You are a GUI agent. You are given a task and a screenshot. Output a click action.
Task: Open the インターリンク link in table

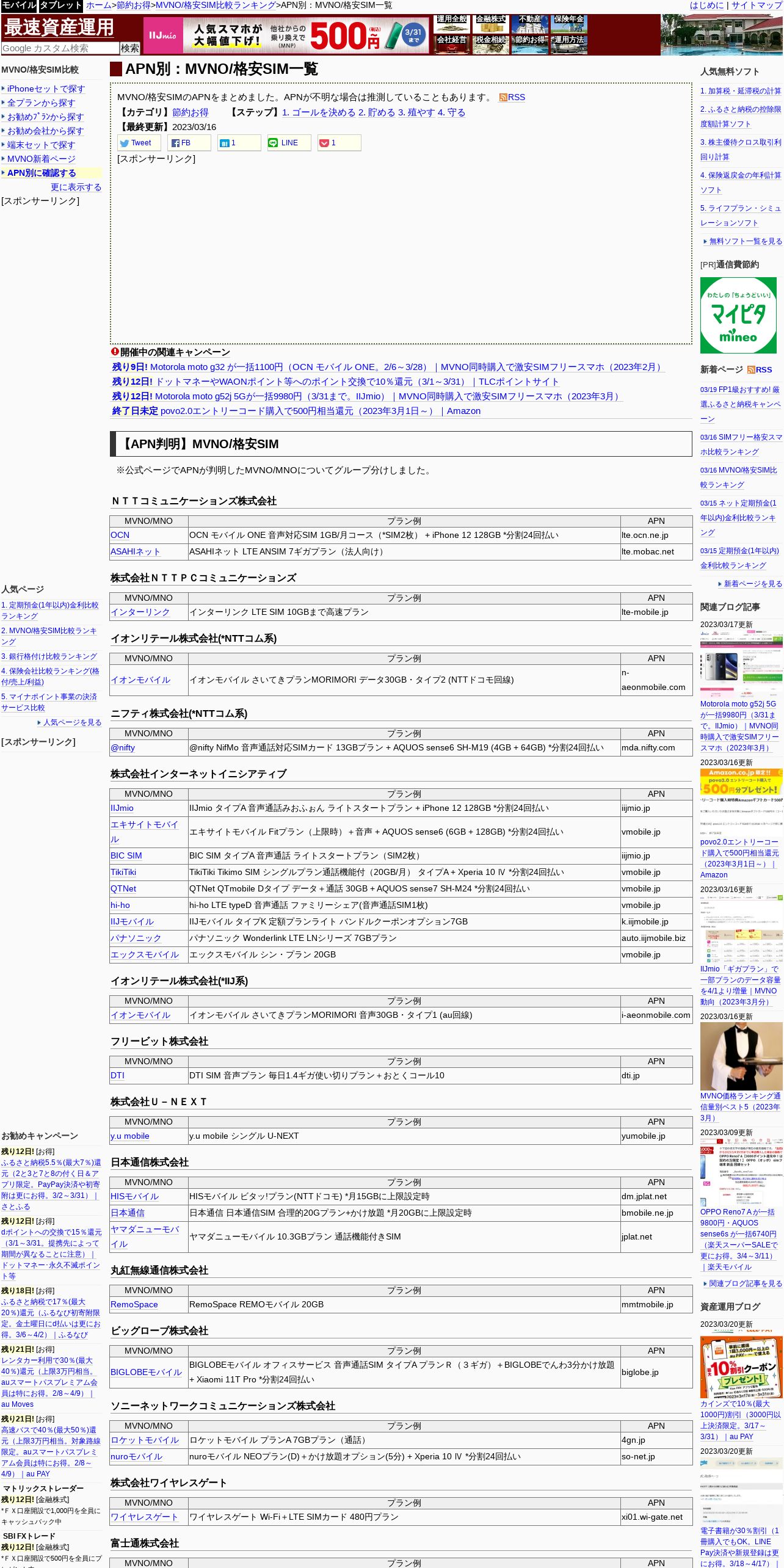click(x=140, y=612)
